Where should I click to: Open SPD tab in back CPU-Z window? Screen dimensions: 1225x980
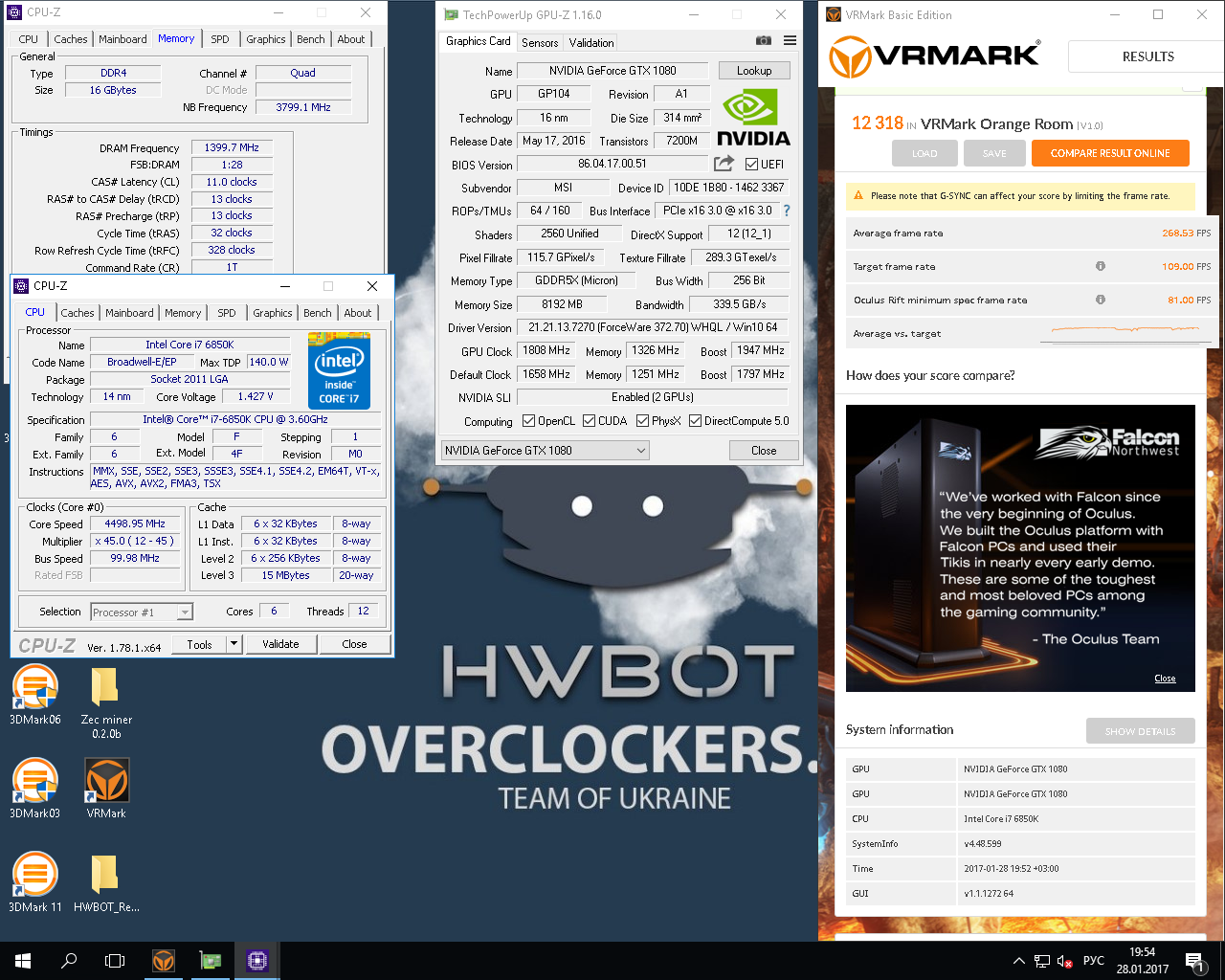[x=220, y=39]
